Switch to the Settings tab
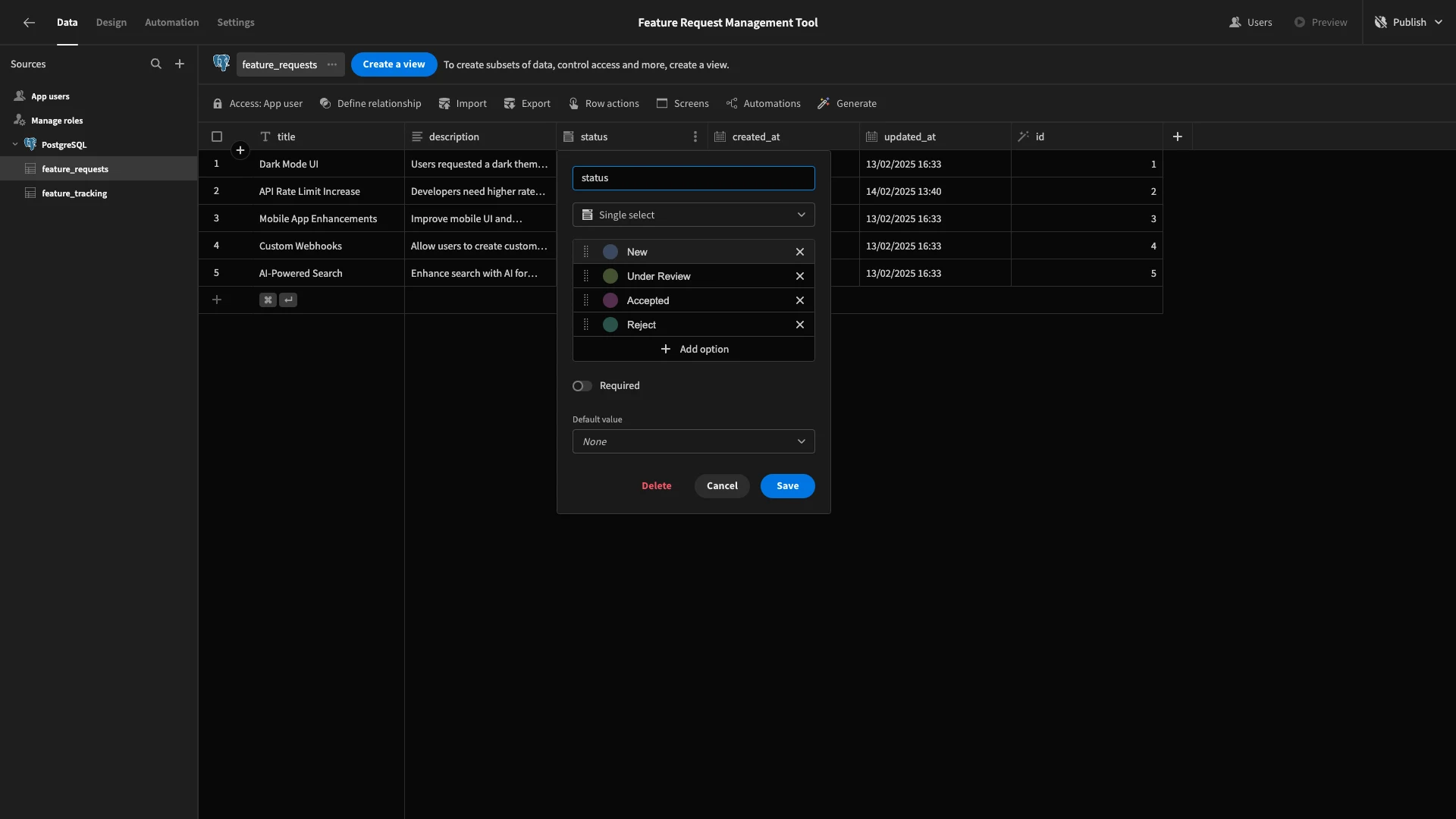The image size is (1456, 819). (236, 23)
